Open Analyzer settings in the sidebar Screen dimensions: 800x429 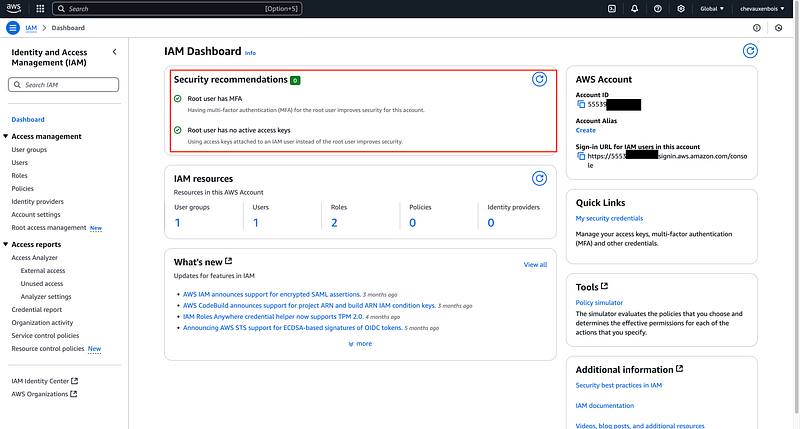pyautogui.click(x=46, y=297)
